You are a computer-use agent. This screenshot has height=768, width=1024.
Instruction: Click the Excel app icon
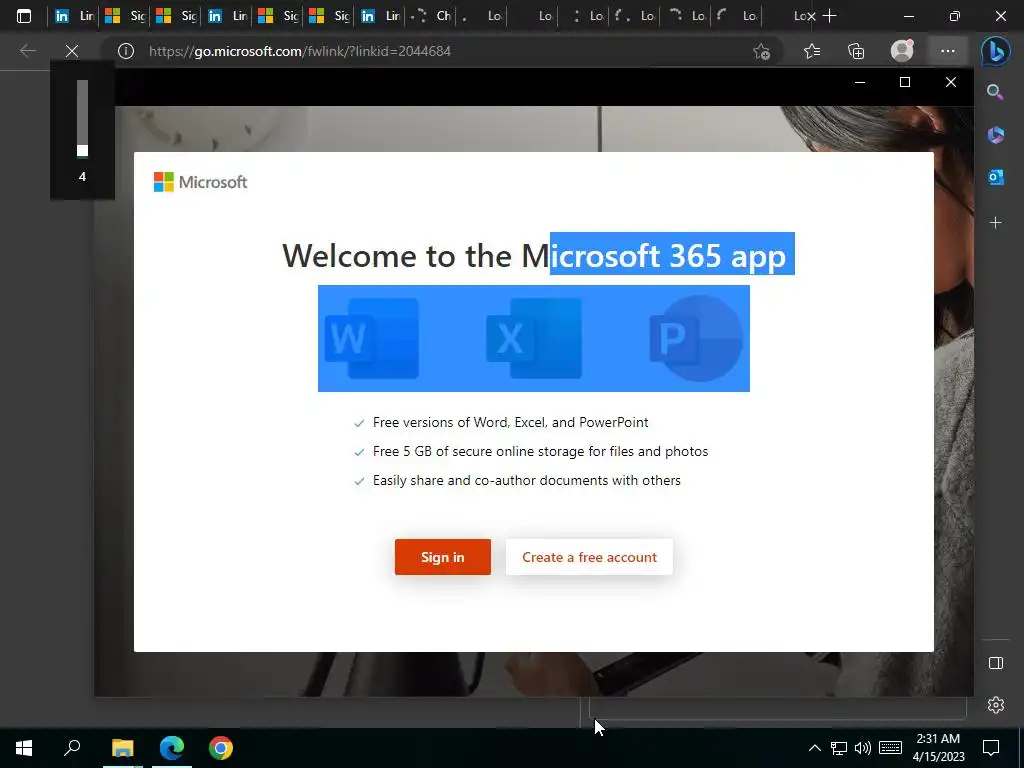pos(534,338)
